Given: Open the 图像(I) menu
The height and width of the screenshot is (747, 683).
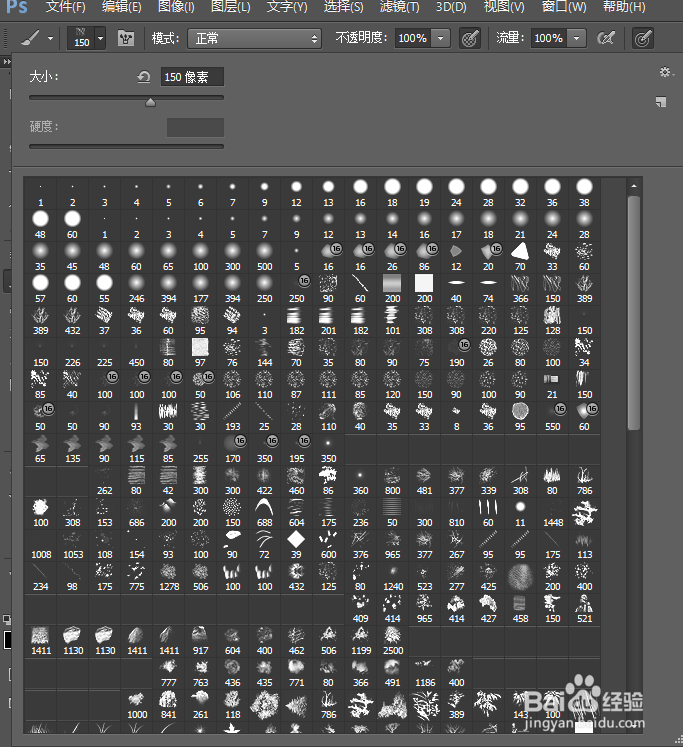Looking at the screenshot, I should pos(176,7).
